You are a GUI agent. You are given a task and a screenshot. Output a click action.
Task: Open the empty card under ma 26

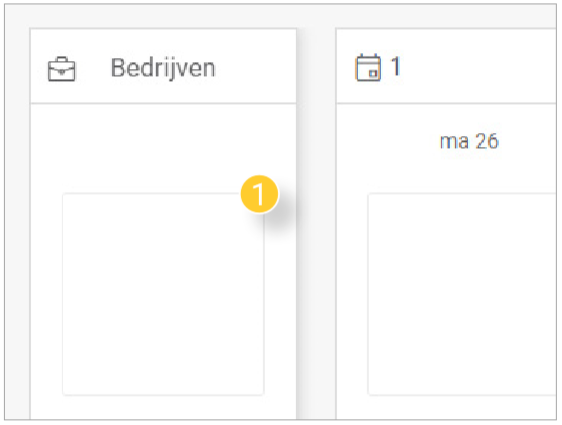click(x=462, y=294)
